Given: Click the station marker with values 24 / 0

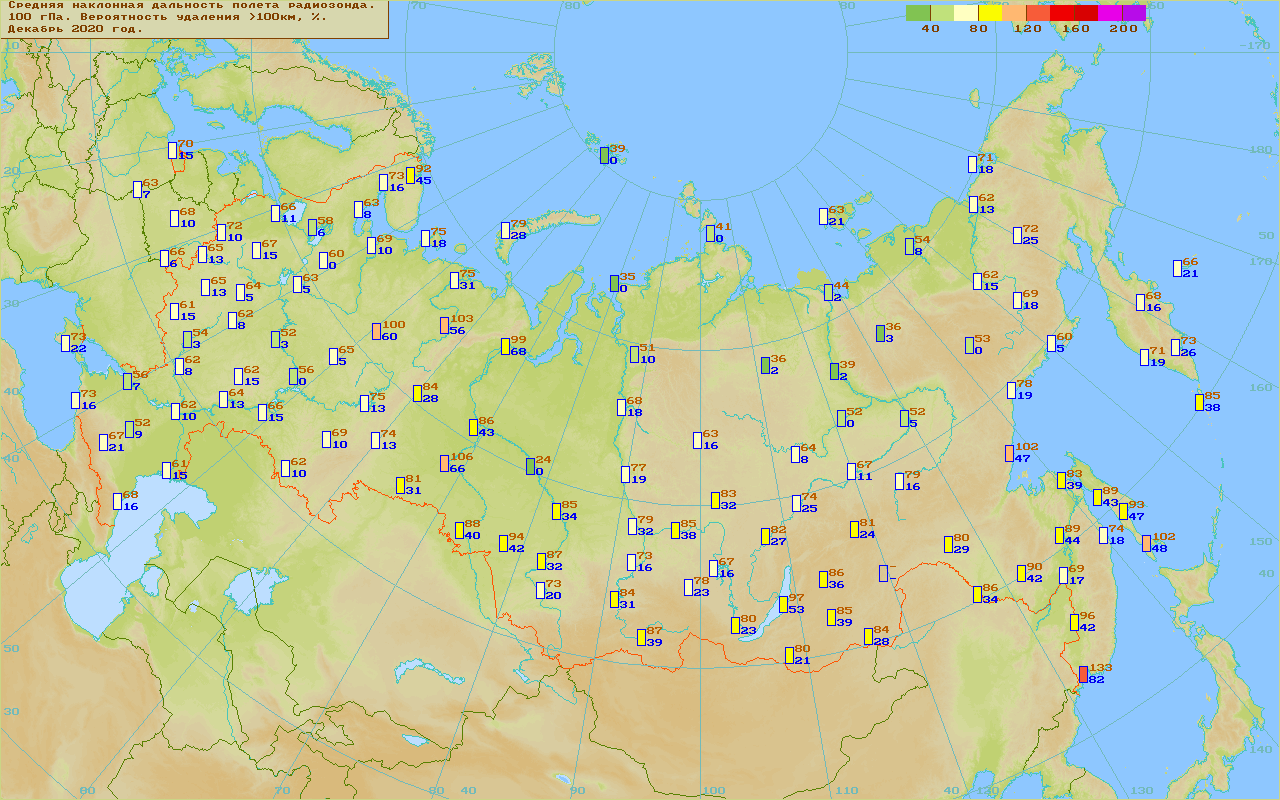Looking at the screenshot, I should pos(531,466).
